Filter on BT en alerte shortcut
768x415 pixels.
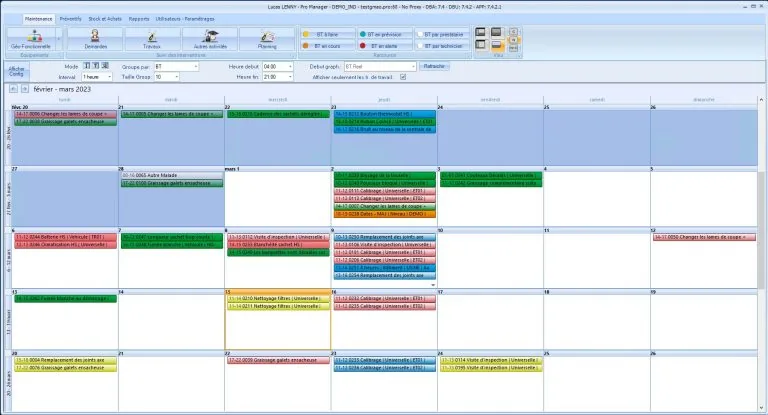384,46
